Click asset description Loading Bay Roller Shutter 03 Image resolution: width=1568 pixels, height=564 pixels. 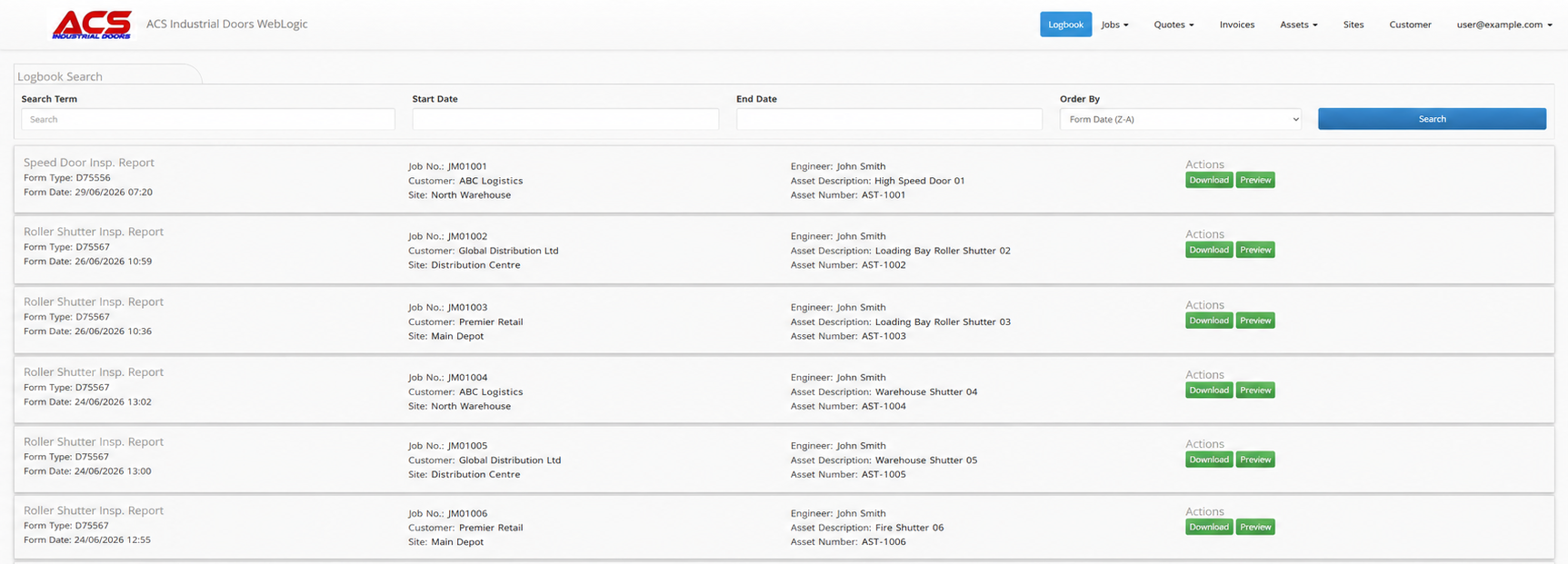[x=943, y=322]
